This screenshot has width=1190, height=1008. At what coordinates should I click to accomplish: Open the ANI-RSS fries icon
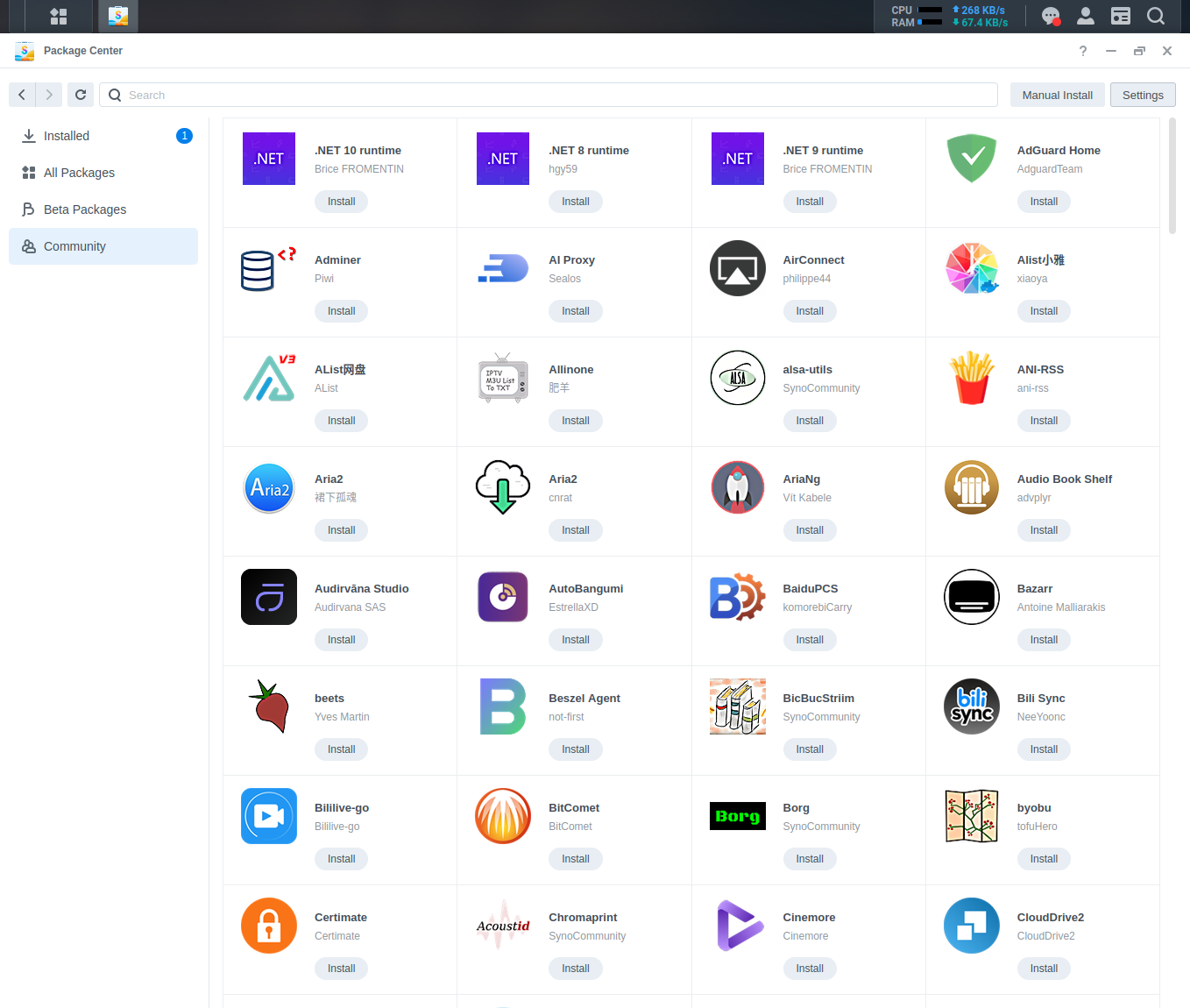[972, 378]
